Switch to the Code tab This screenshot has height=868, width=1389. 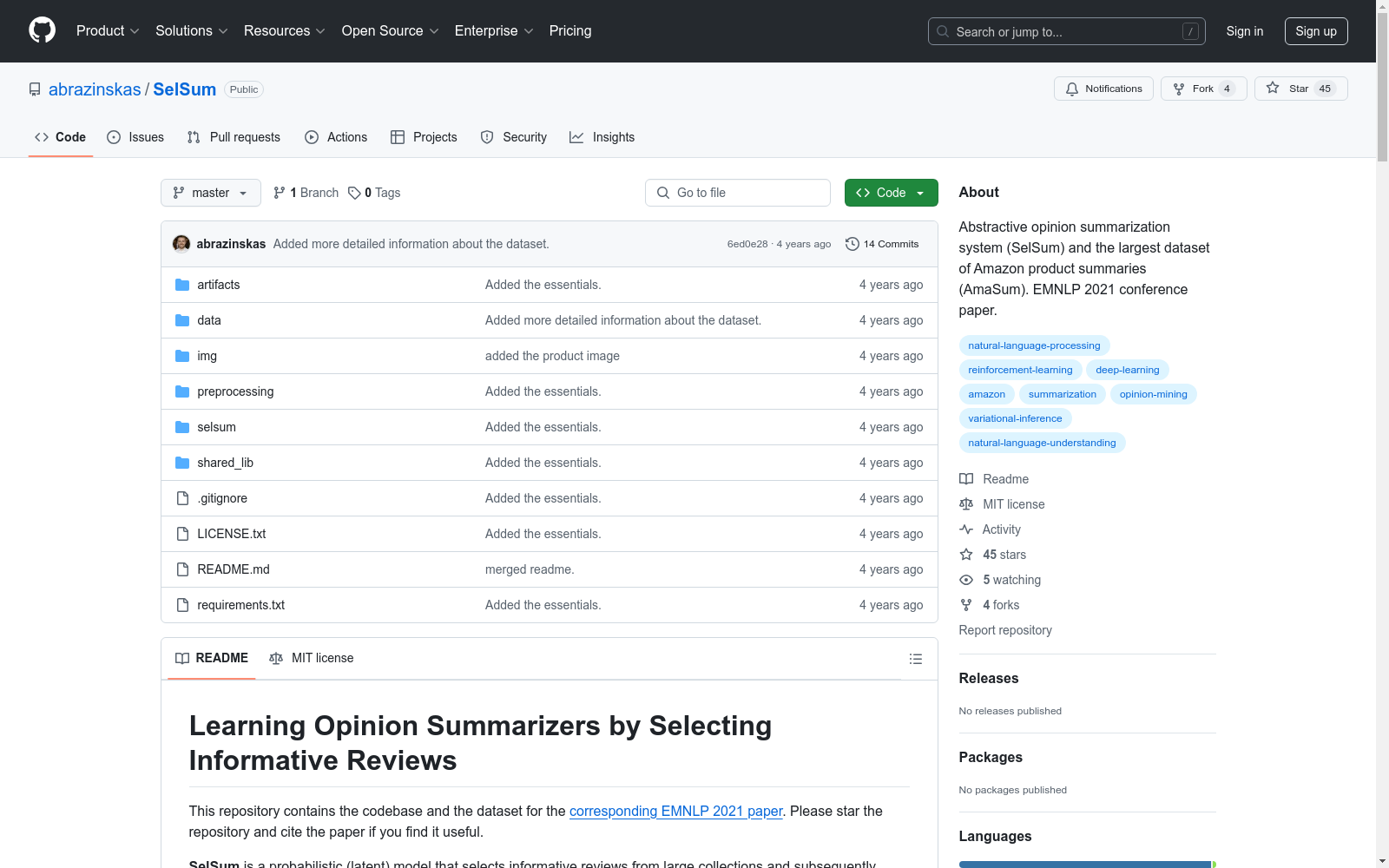61,137
